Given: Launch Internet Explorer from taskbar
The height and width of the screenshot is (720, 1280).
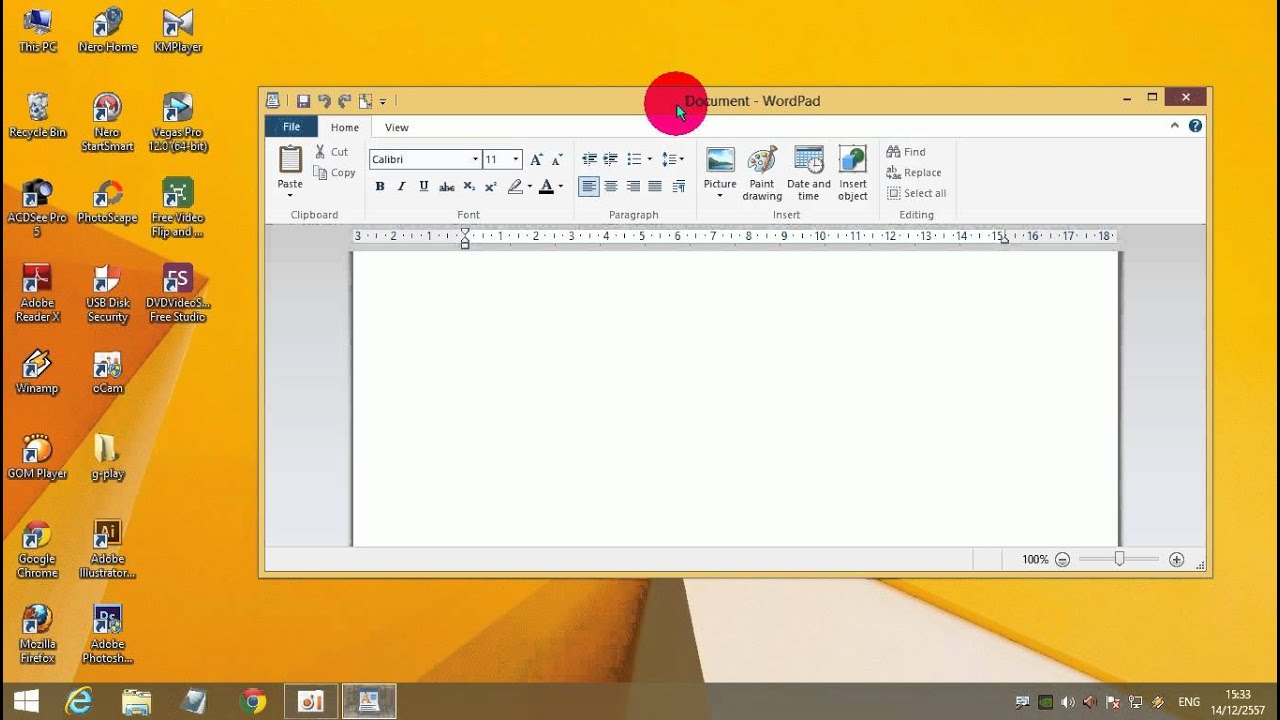Looking at the screenshot, I should pyautogui.click(x=81, y=701).
